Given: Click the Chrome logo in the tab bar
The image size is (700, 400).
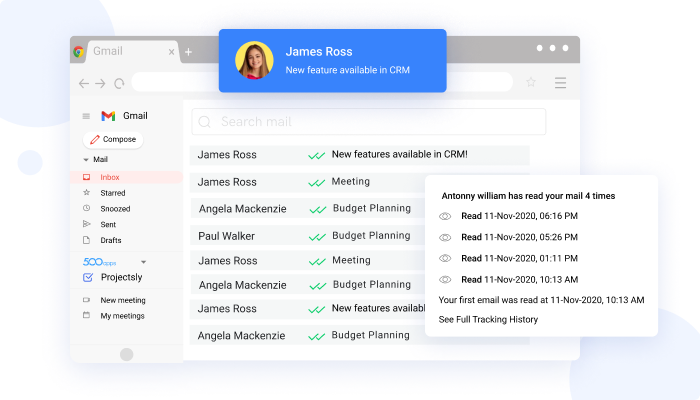Looking at the screenshot, I should pos(79,52).
